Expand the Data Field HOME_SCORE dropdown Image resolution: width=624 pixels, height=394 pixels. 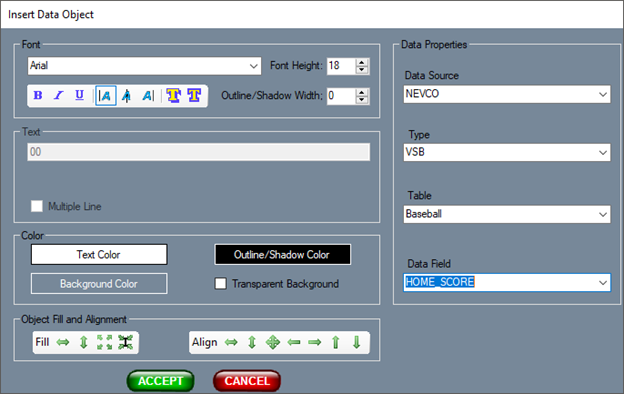tap(603, 283)
